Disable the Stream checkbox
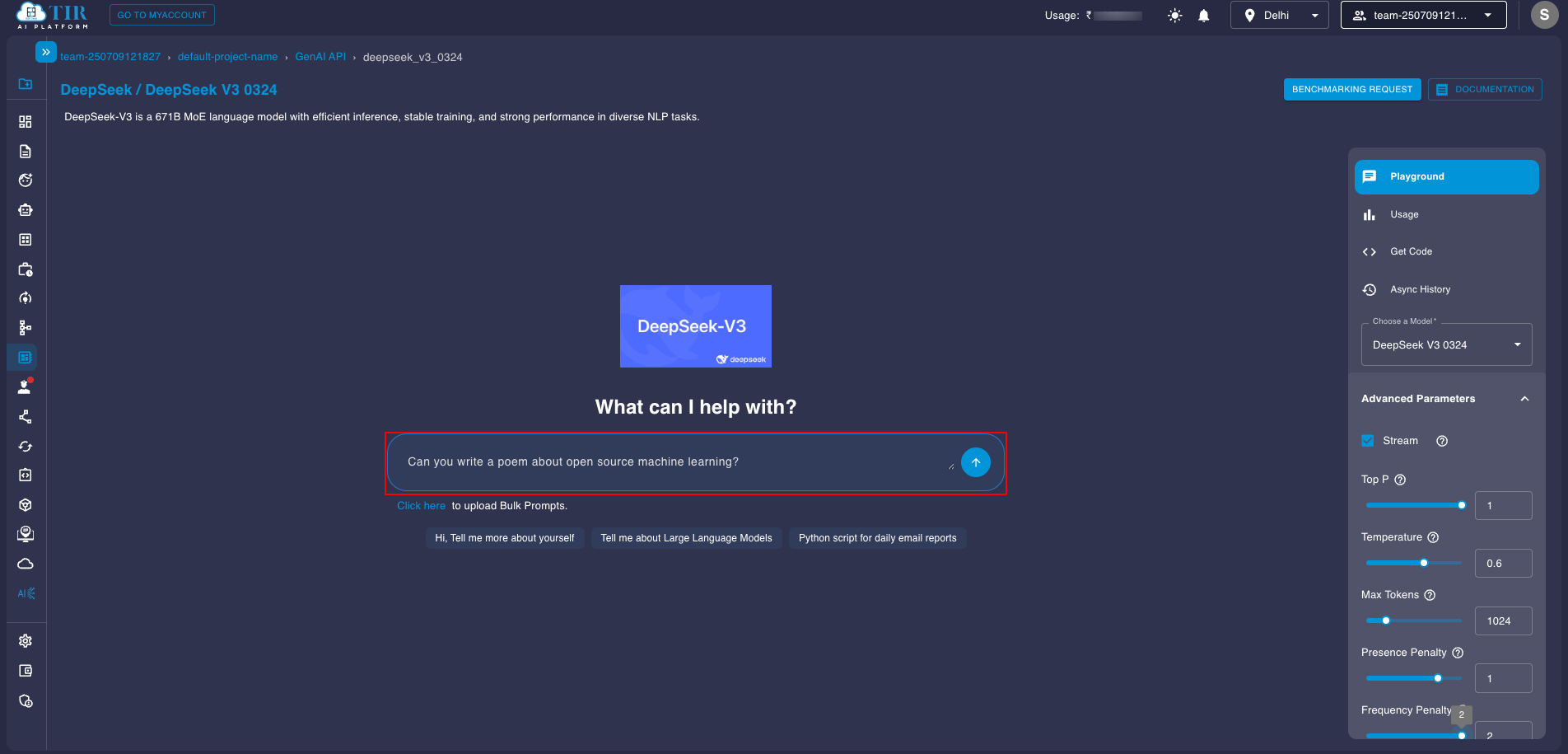Viewport: 1568px width, 754px height. click(1368, 441)
